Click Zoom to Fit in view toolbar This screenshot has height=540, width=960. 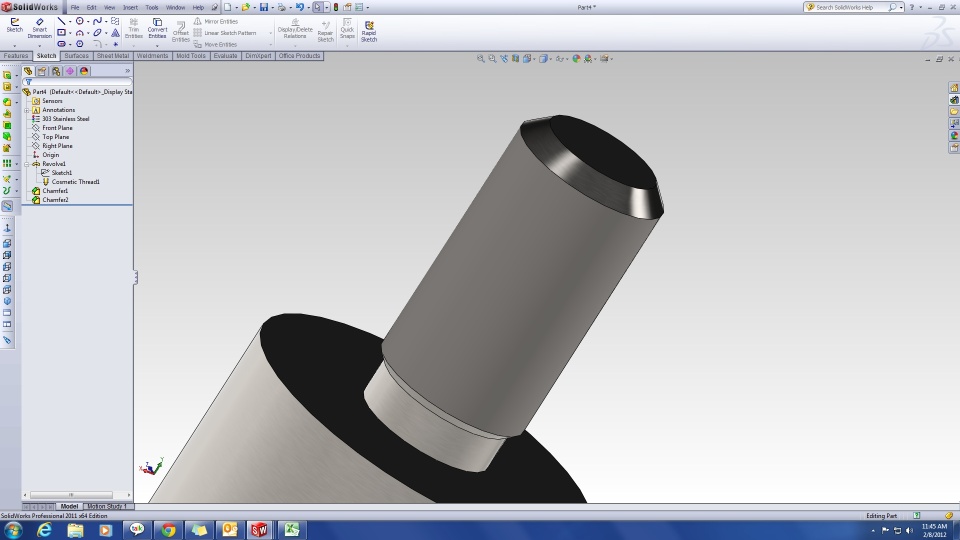(x=481, y=59)
